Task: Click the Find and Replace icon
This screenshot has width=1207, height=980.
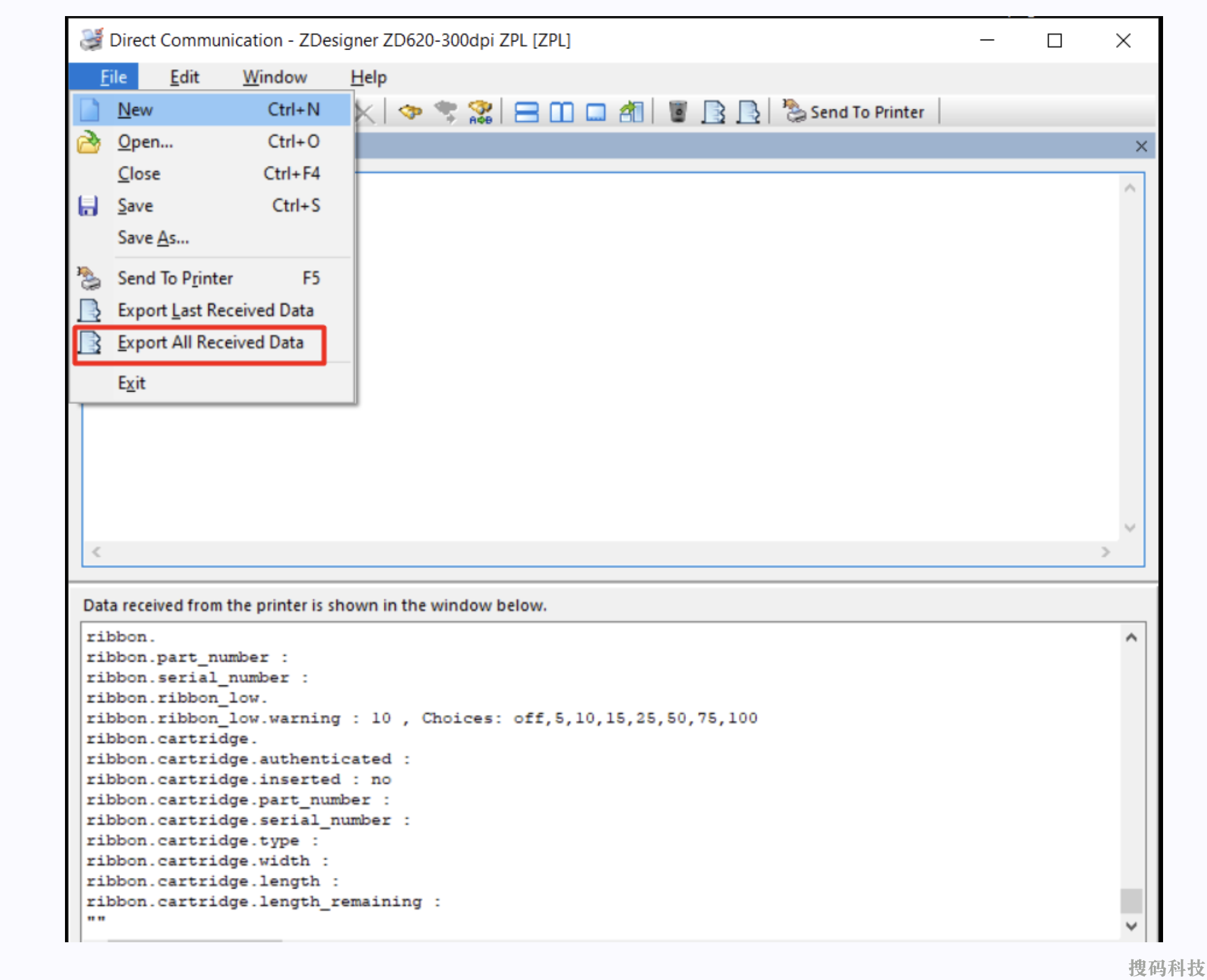Action: (x=480, y=112)
